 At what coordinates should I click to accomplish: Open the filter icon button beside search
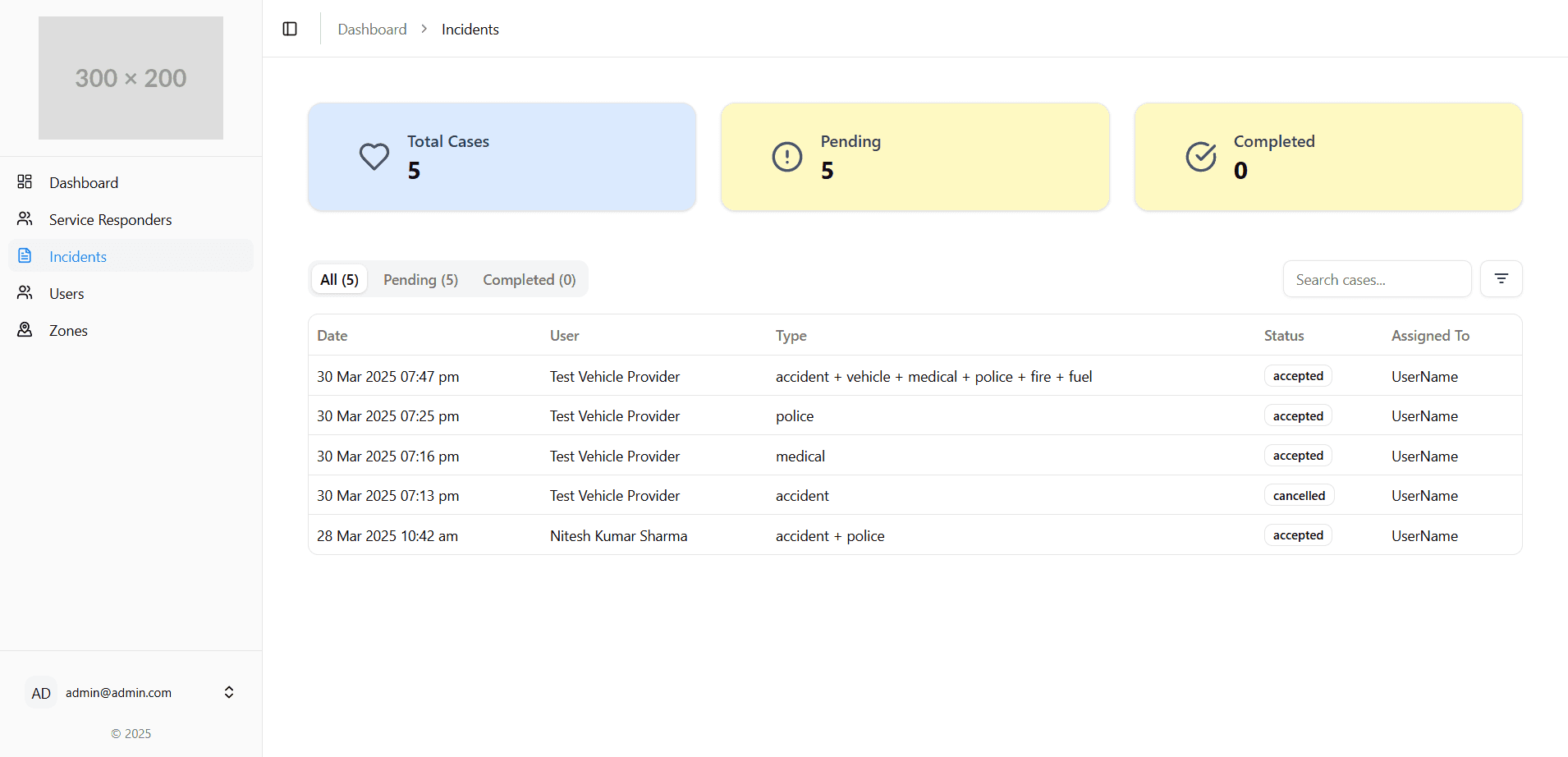coord(1501,279)
